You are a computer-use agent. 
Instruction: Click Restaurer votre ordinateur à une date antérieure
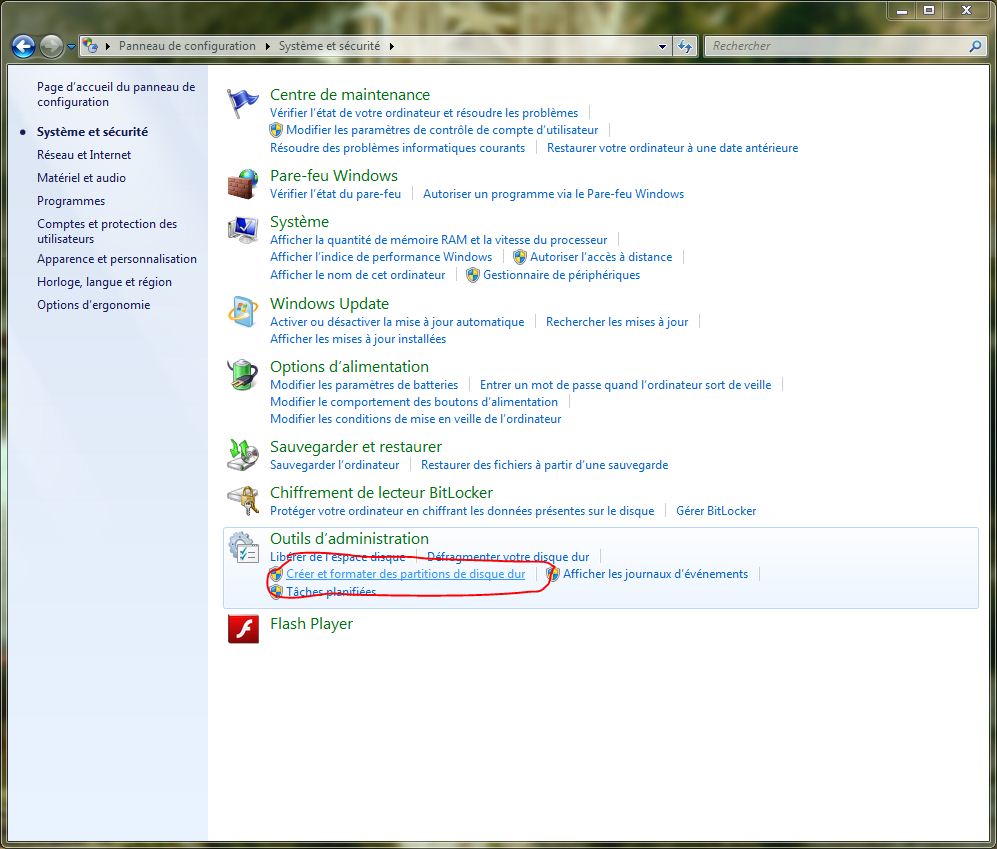(672, 148)
